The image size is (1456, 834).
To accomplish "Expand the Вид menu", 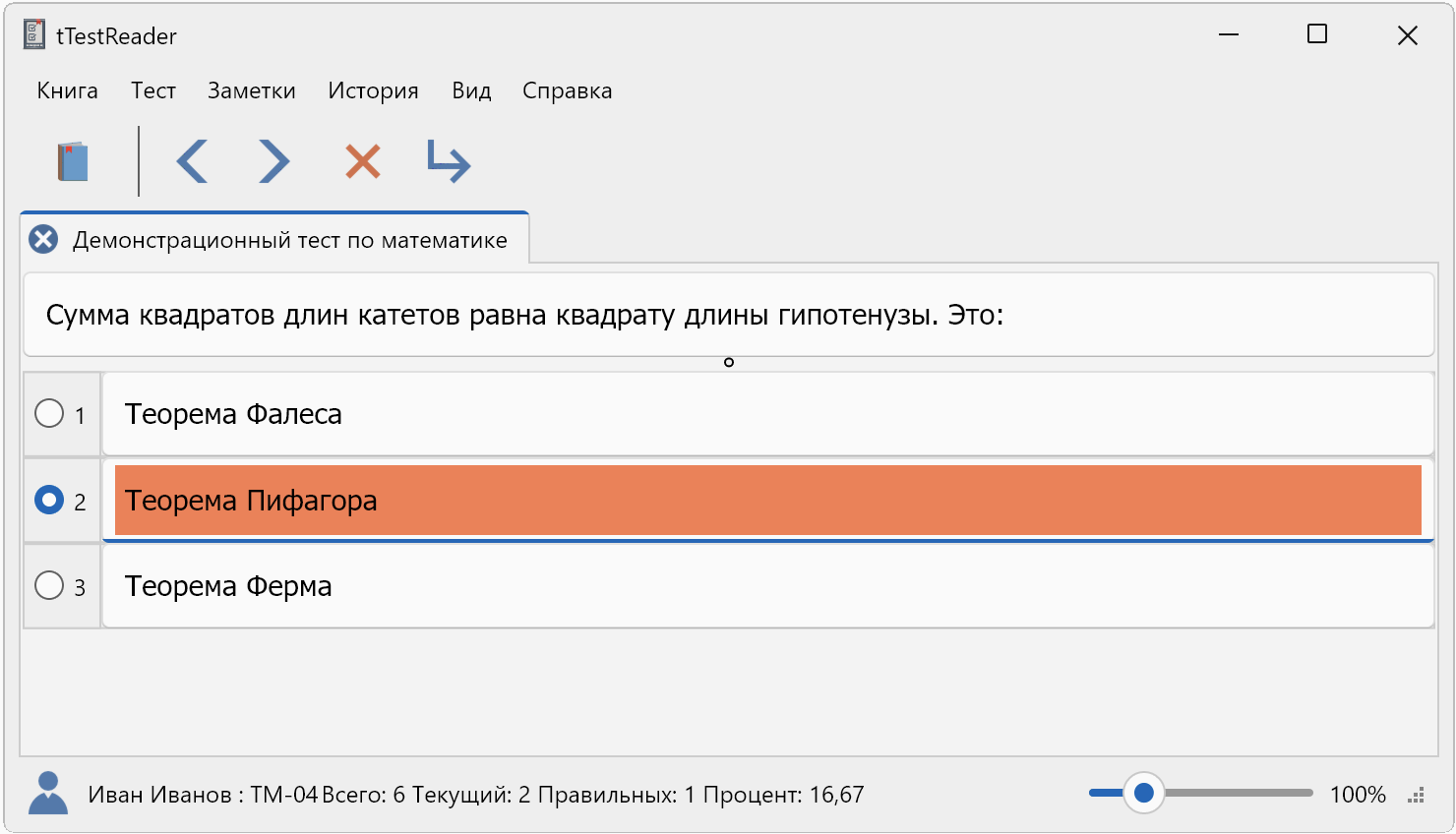I will [x=471, y=90].
